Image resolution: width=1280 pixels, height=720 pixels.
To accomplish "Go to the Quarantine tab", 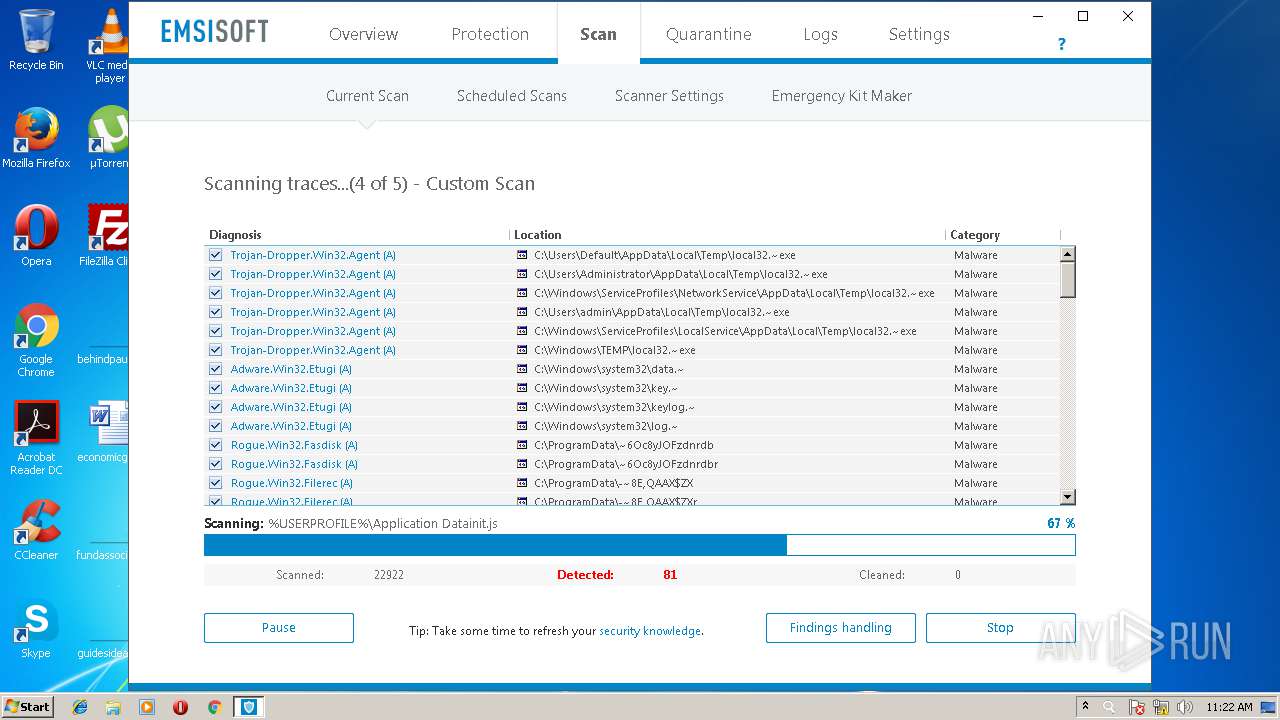I will point(709,34).
